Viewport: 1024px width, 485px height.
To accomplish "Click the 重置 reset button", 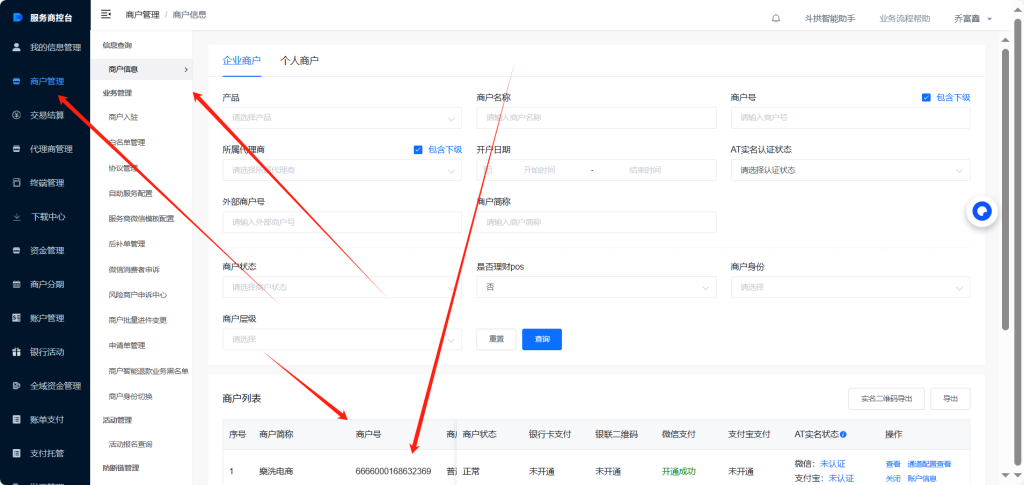I will 496,339.
